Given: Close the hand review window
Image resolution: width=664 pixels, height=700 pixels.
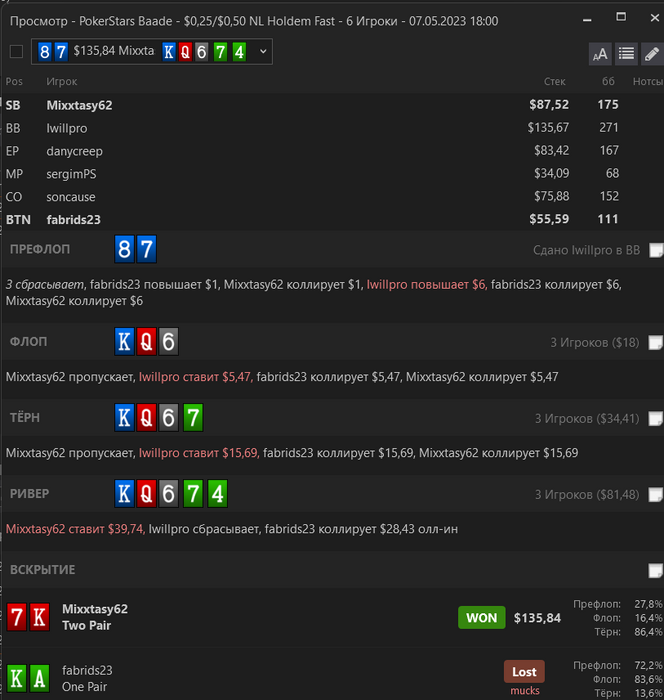Looking at the screenshot, I should [x=655, y=18].
